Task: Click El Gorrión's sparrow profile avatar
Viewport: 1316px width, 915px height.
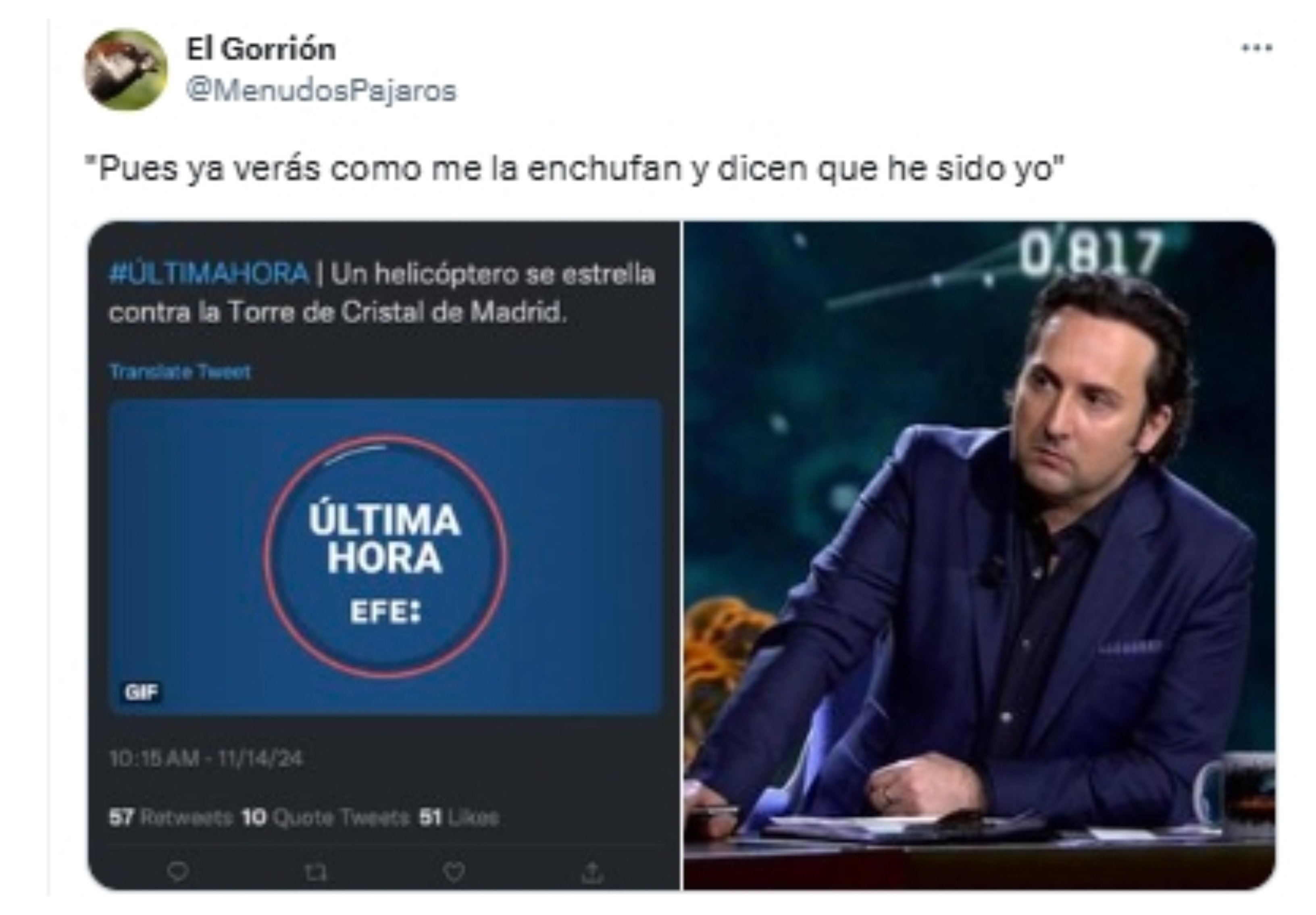Action: [x=125, y=69]
